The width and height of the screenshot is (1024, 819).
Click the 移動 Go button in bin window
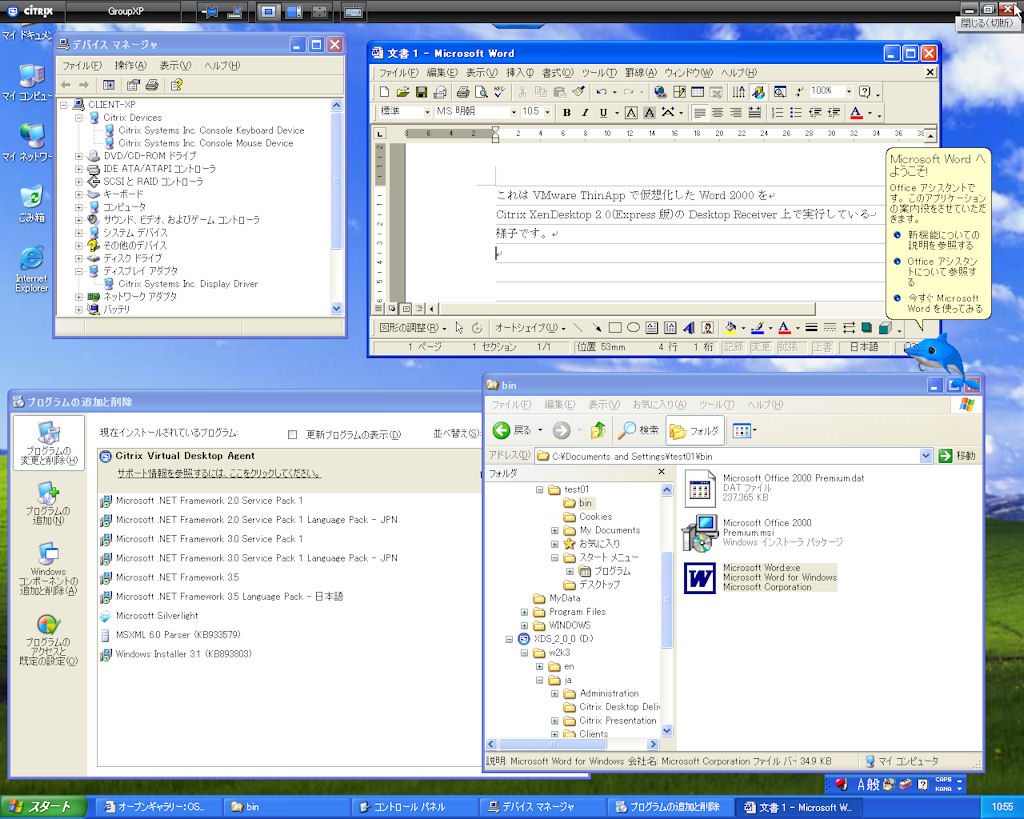(957, 456)
